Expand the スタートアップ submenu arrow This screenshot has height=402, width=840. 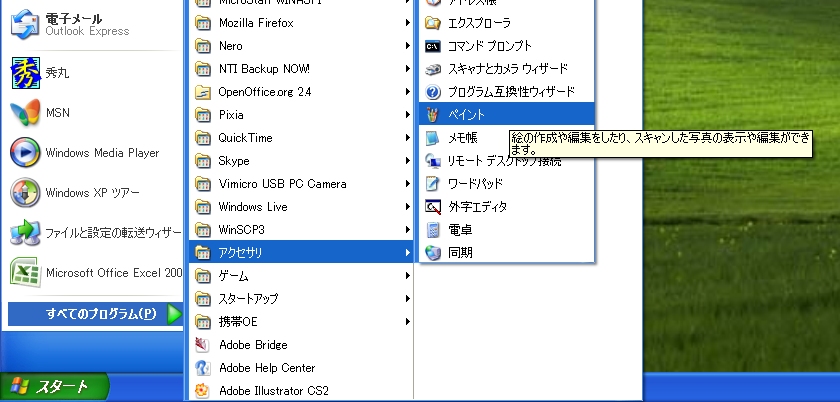coord(408,299)
